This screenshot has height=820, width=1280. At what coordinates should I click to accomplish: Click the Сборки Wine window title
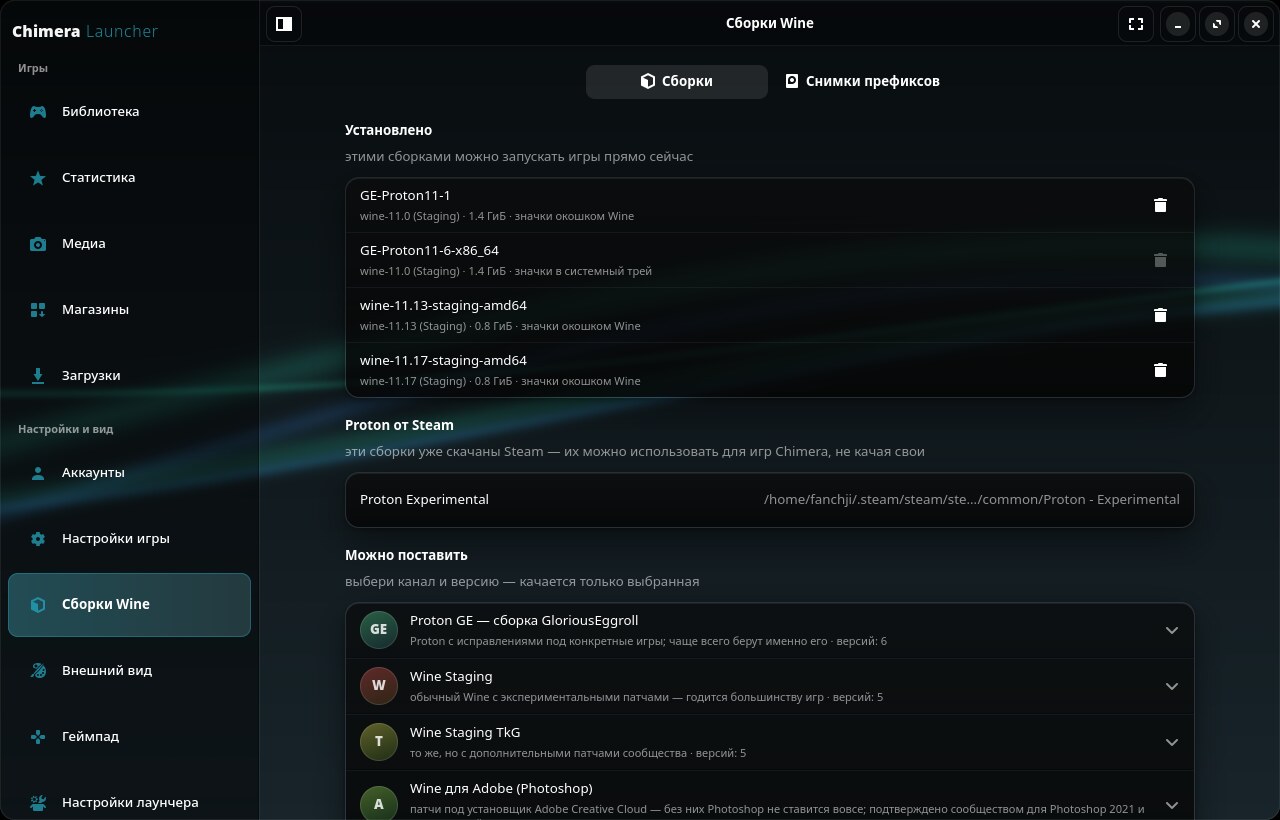tap(770, 23)
